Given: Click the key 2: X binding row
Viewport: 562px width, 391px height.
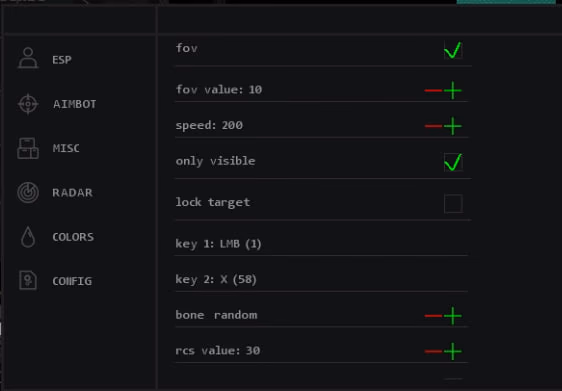Looking at the screenshot, I should (322, 280).
